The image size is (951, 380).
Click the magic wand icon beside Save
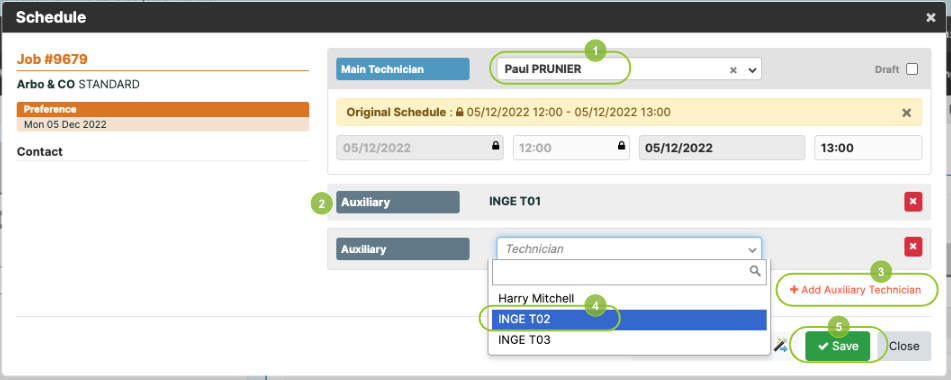click(779, 345)
